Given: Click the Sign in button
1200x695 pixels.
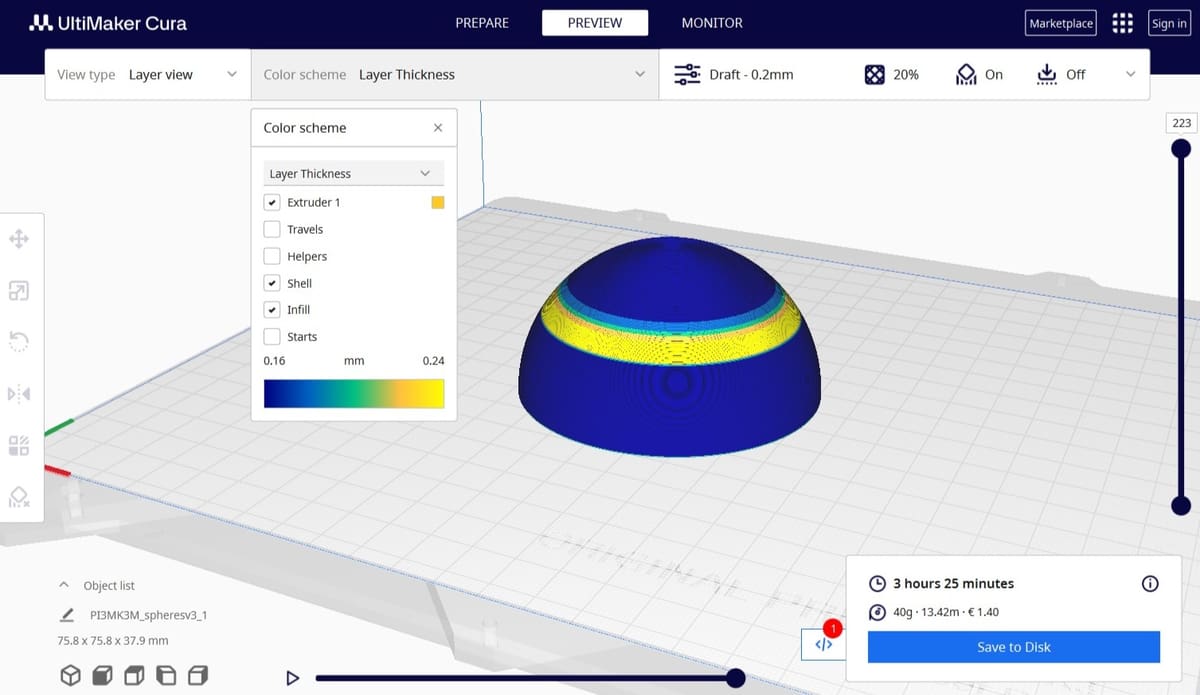Looking at the screenshot, I should click(1169, 23).
